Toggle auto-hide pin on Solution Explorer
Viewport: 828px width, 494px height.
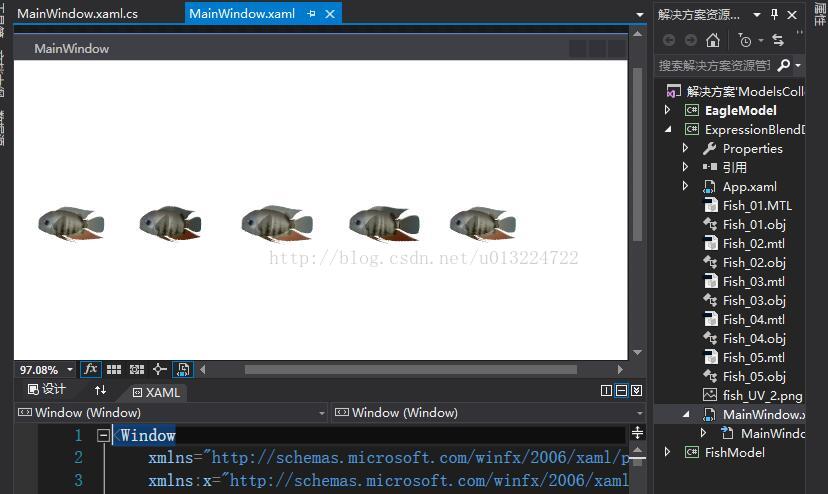point(774,15)
